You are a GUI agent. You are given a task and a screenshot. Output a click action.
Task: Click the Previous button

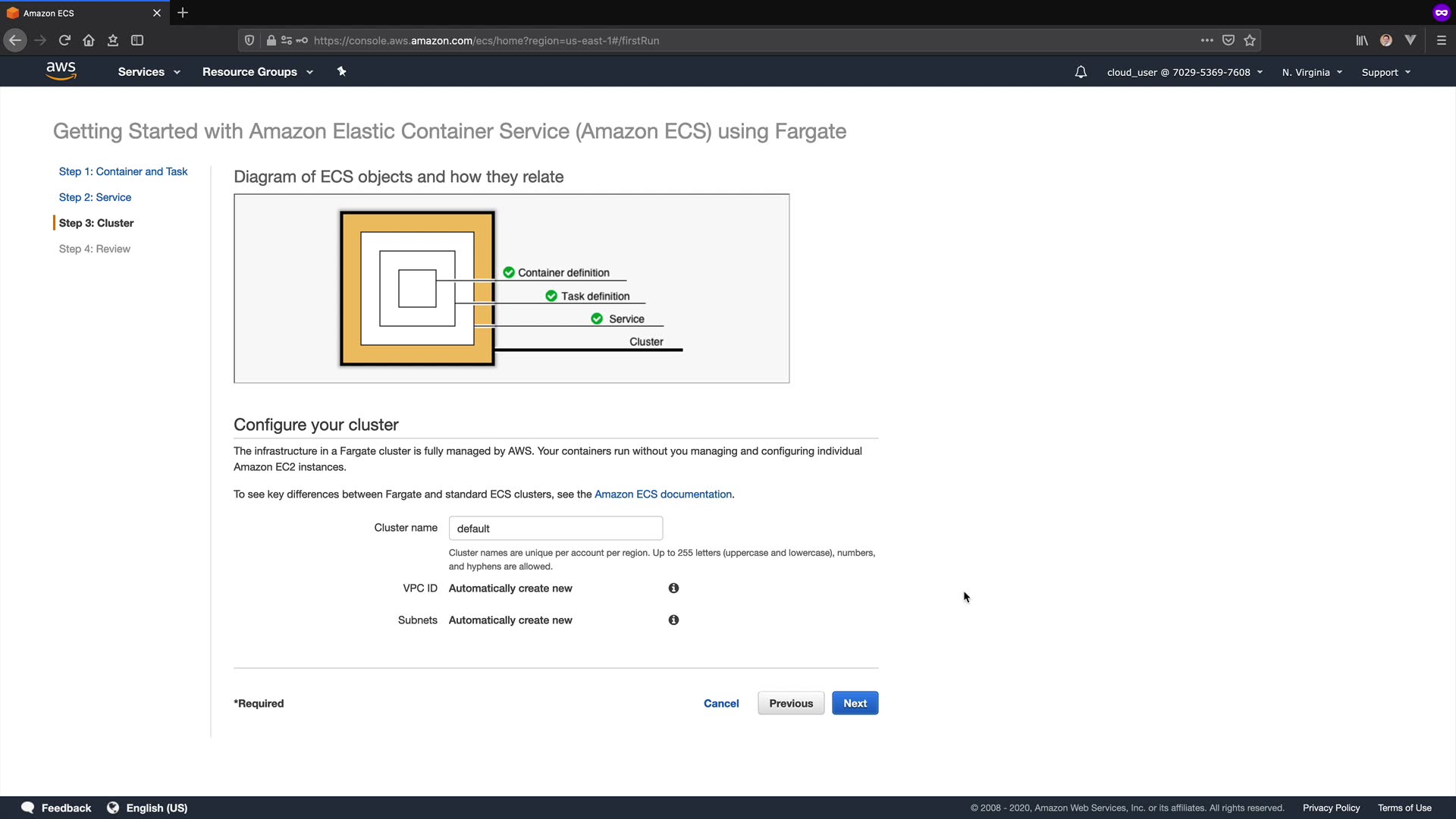(790, 703)
